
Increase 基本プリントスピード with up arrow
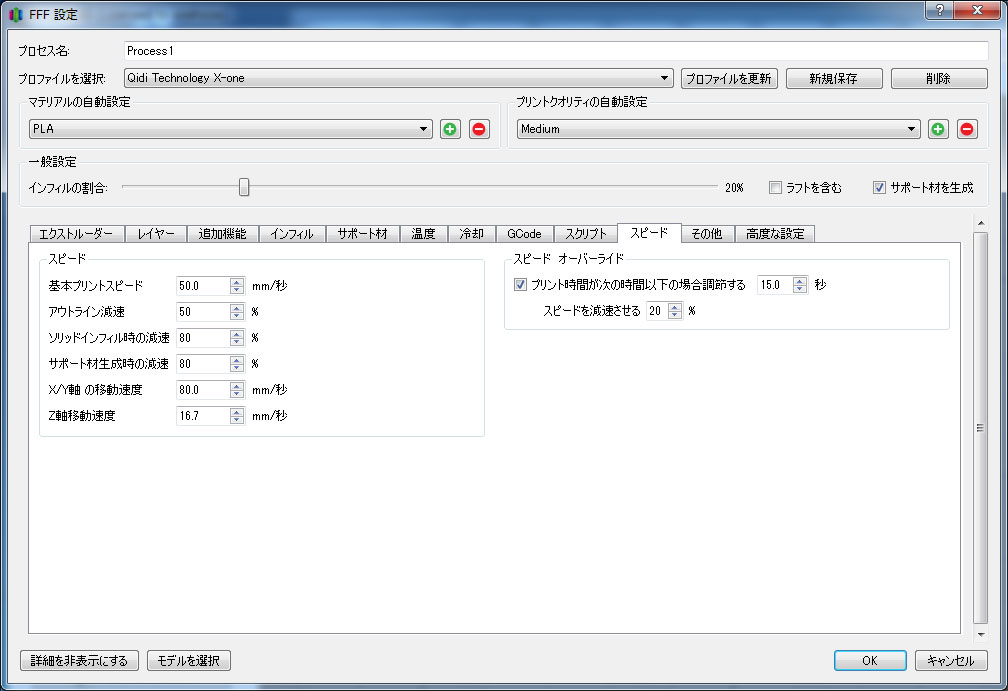point(237,282)
